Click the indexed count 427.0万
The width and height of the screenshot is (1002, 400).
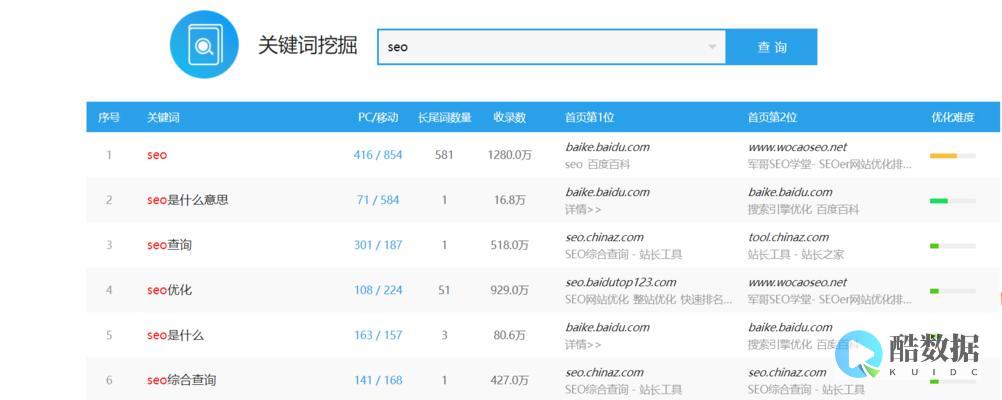[x=509, y=380]
